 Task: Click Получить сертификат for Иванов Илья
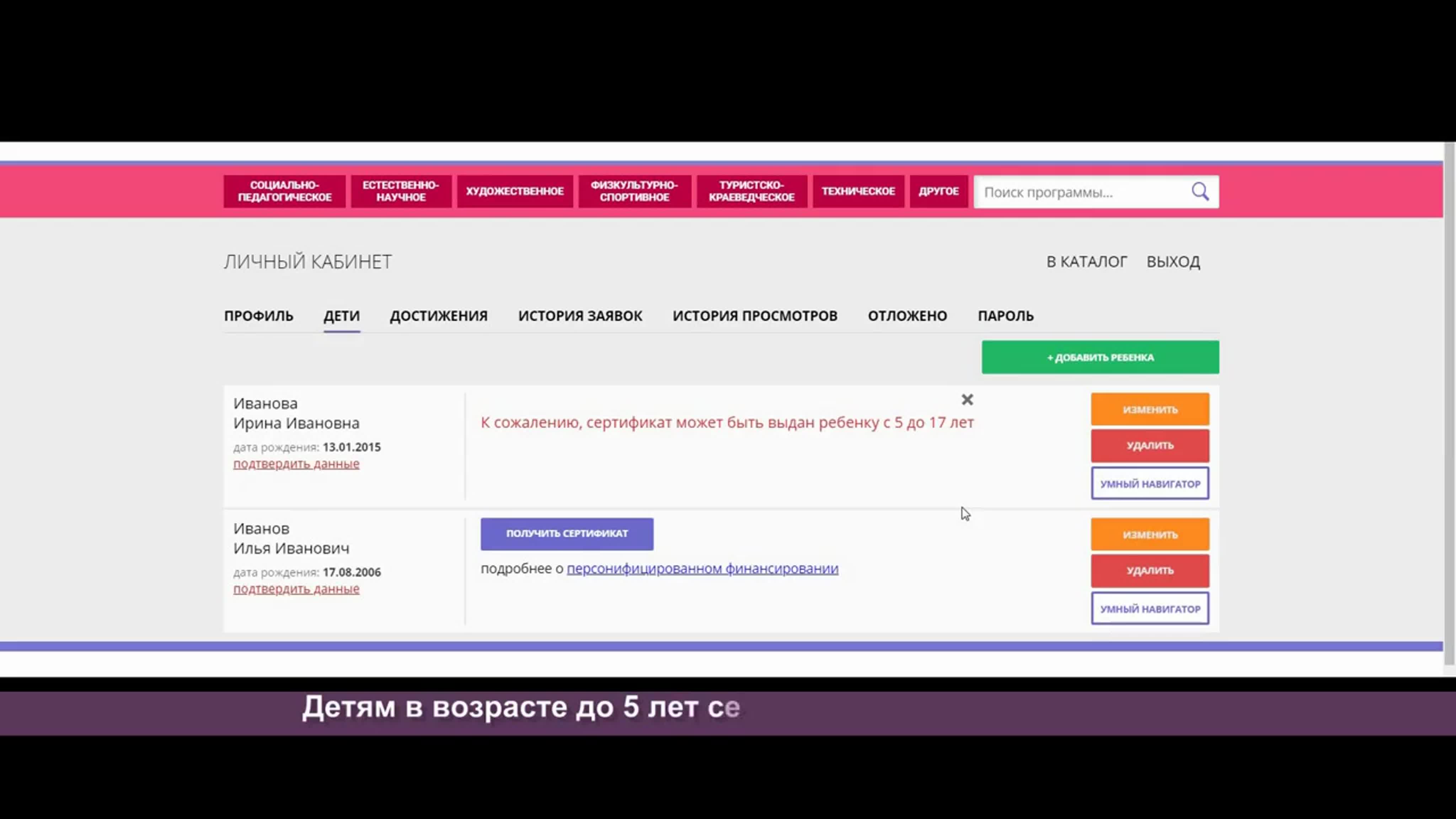point(567,534)
